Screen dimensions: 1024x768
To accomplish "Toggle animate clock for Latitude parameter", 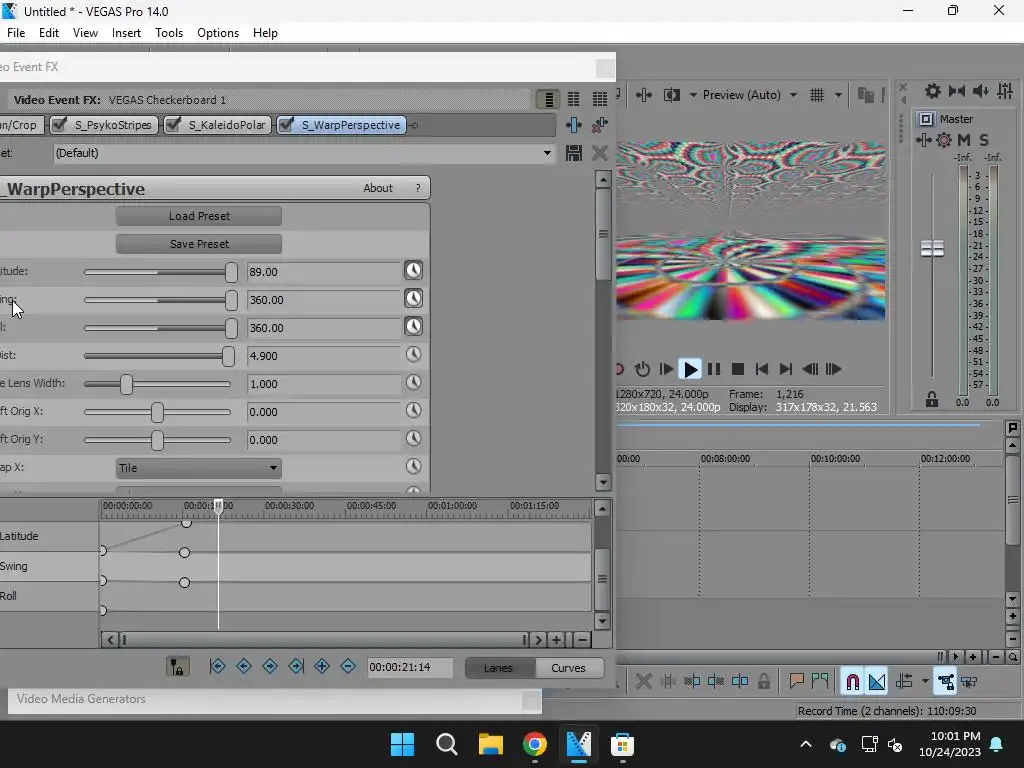I will (x=413, y=270).
